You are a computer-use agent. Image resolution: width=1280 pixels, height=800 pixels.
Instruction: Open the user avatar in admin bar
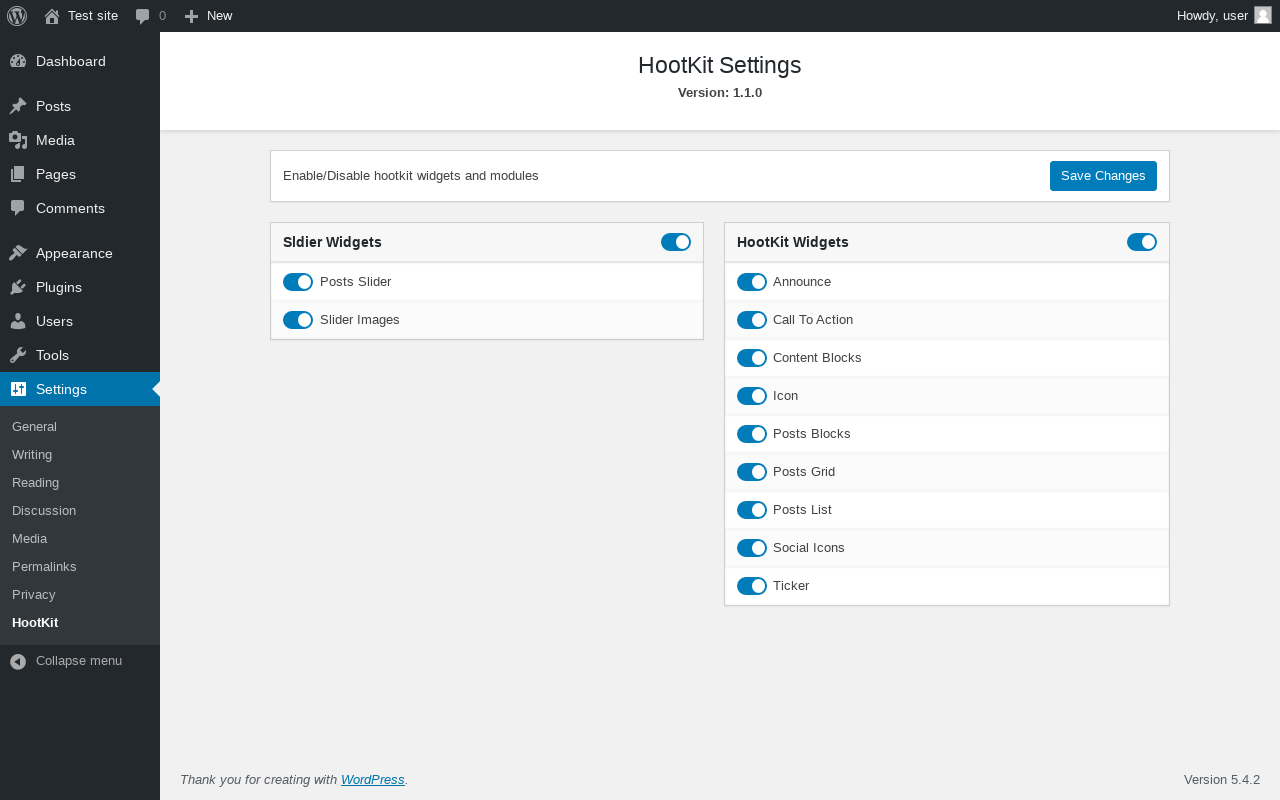point(1263,15)
